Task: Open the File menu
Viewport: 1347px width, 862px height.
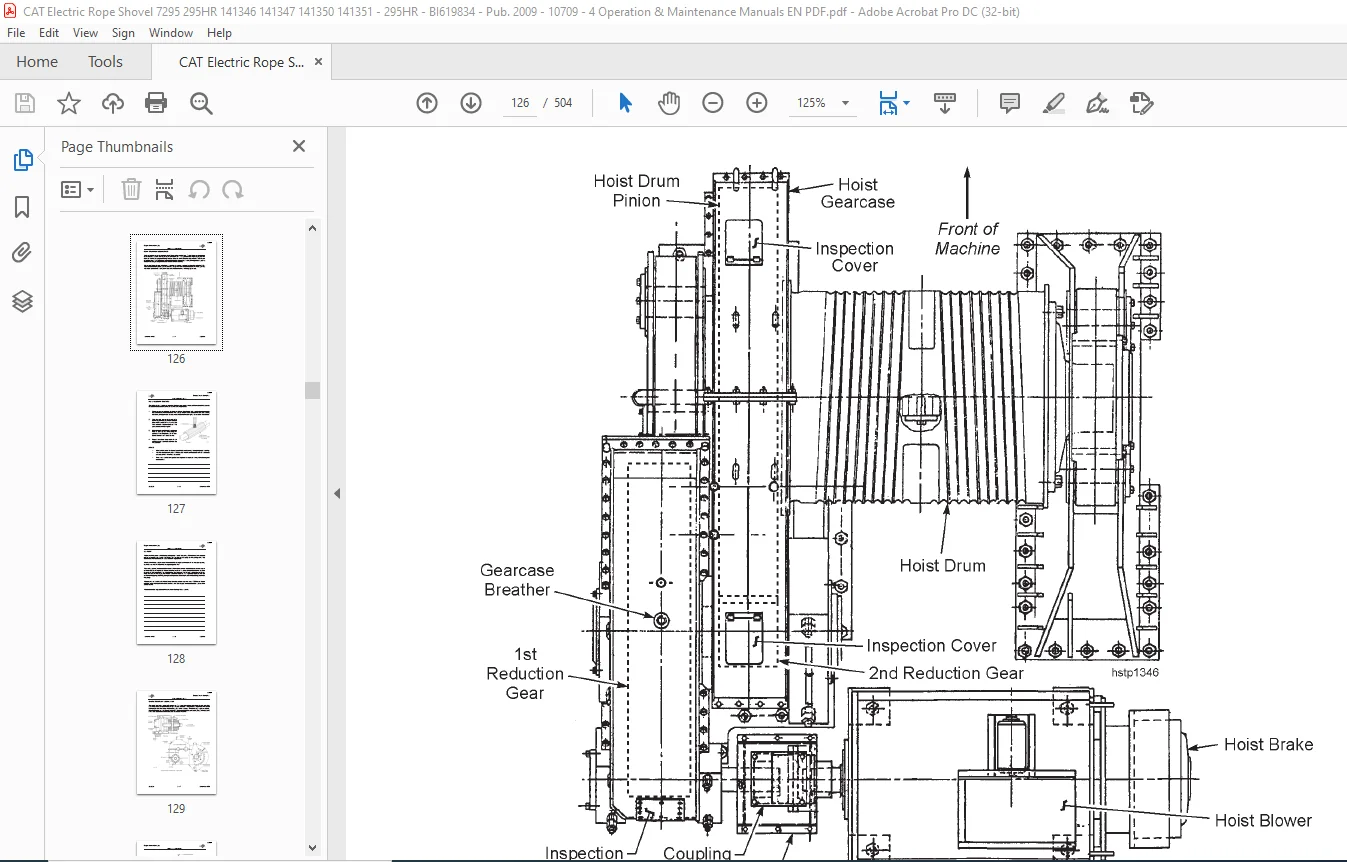Action: [17, 33]
